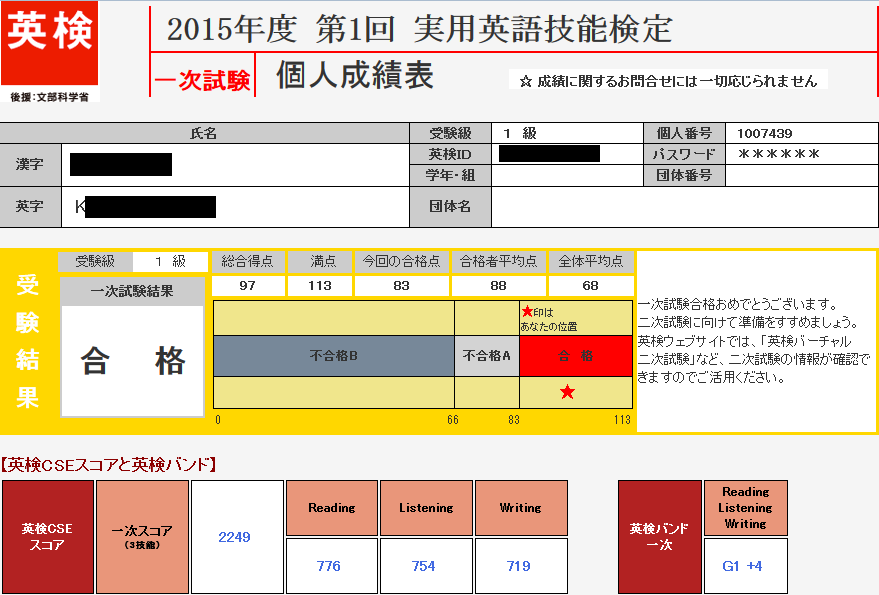Click the 一次試験結果 header
Viewport: 879px width, 595px height.
132,291
